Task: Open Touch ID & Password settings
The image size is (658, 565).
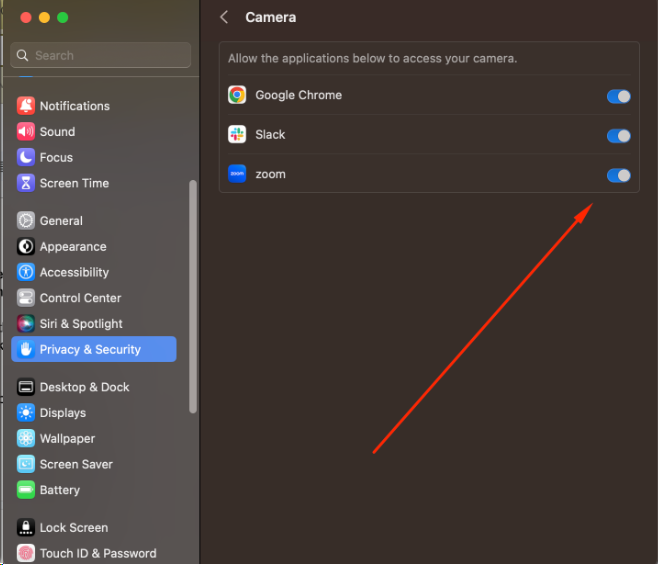Action: click(94, 553)
